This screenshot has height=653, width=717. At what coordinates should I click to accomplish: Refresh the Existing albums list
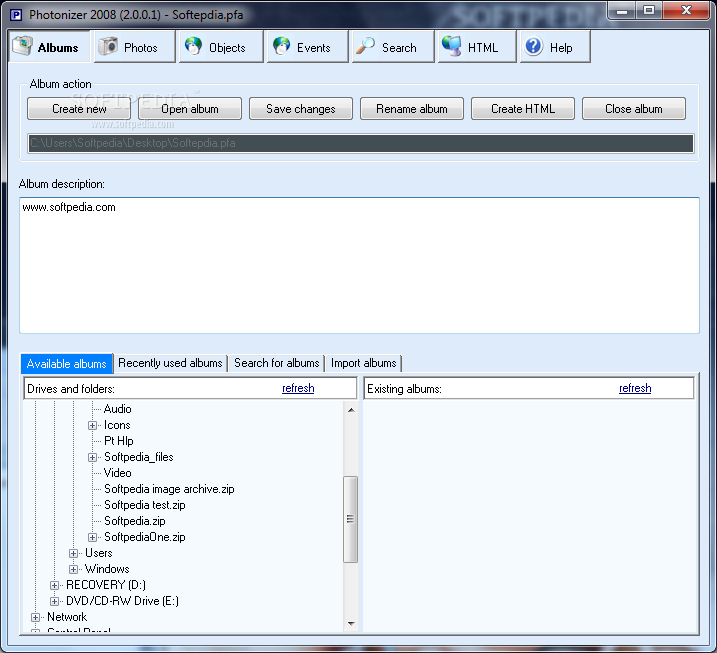click(635, 388)
